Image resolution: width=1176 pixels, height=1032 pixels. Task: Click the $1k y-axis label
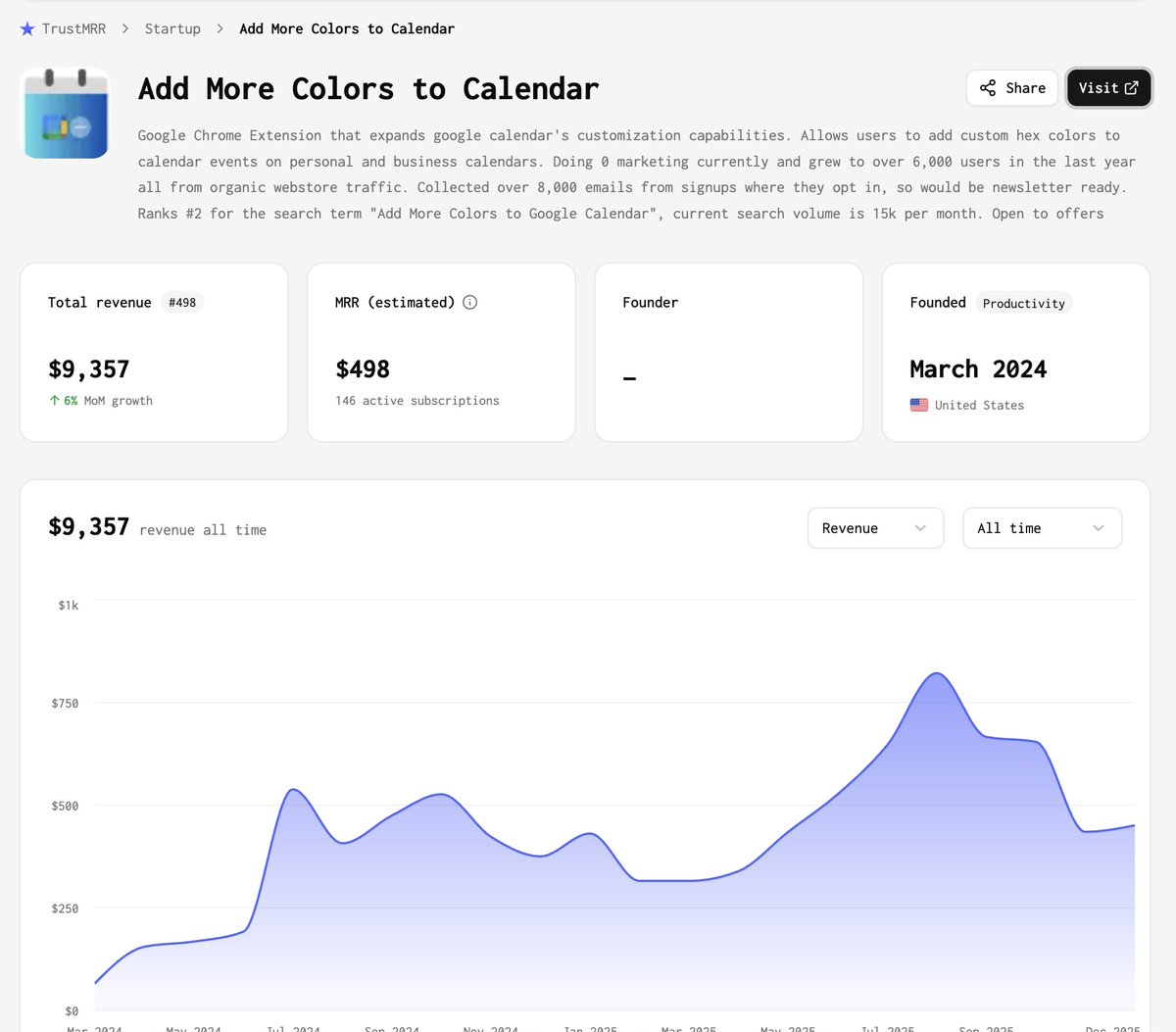coord(69,605)
